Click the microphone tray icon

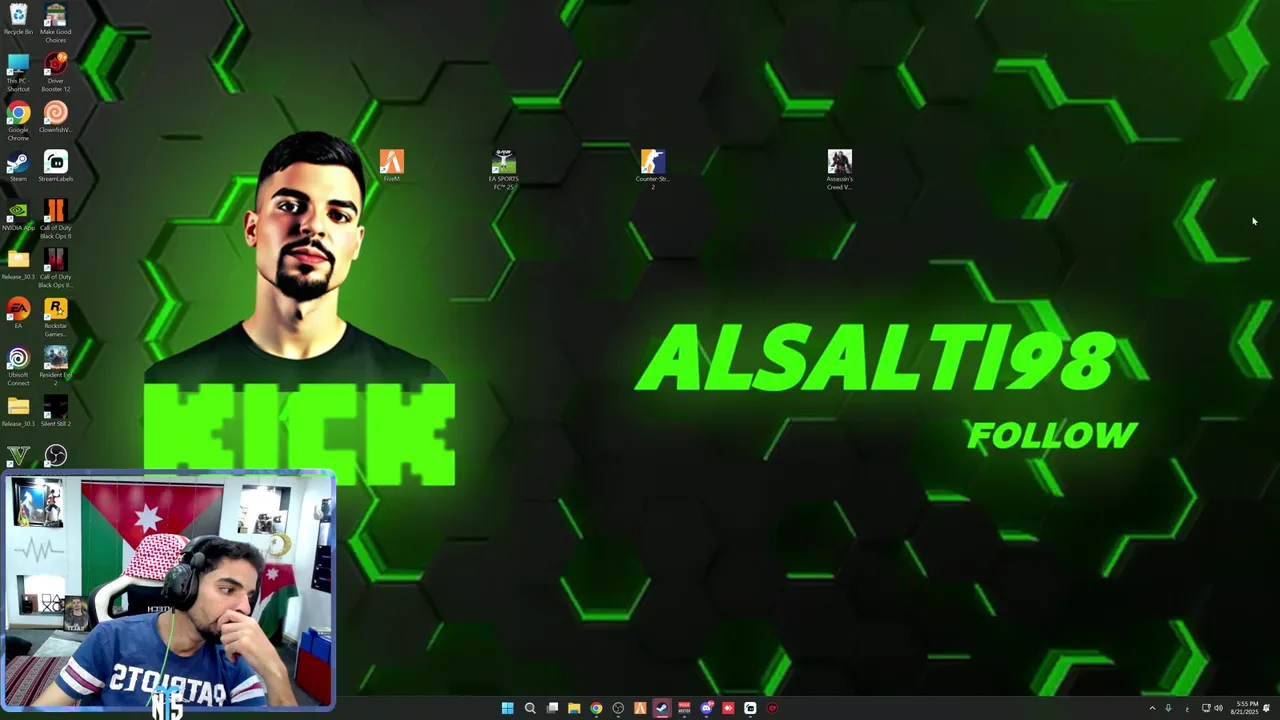coord(1168,708)
